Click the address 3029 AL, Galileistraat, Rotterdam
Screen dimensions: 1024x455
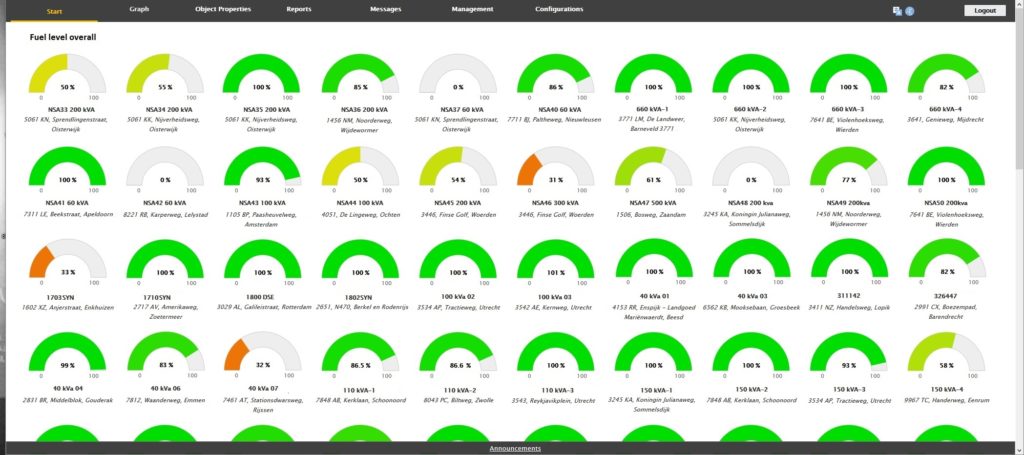point(263,307)
